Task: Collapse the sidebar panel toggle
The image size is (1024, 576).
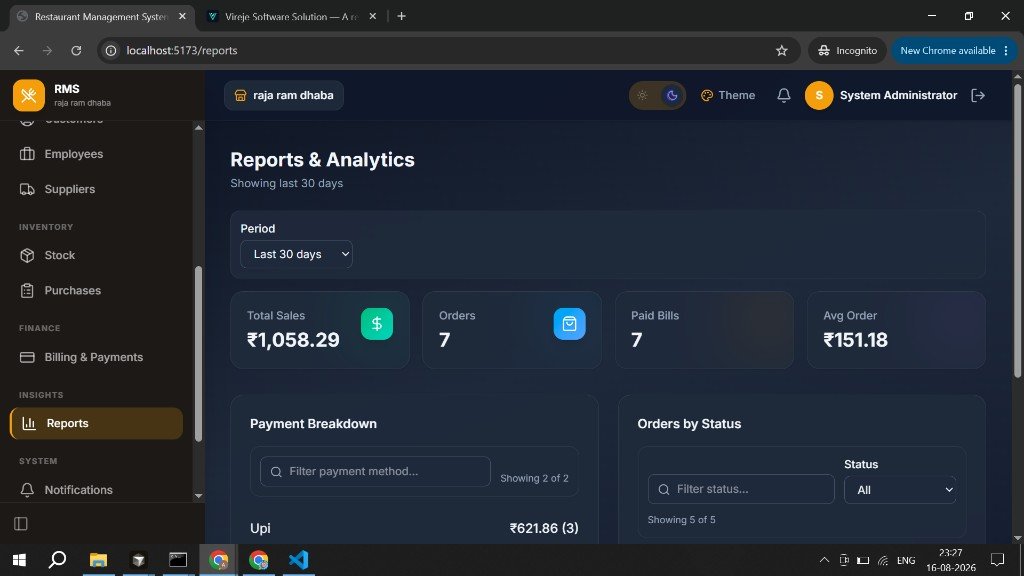Action: tap(21, 524)
